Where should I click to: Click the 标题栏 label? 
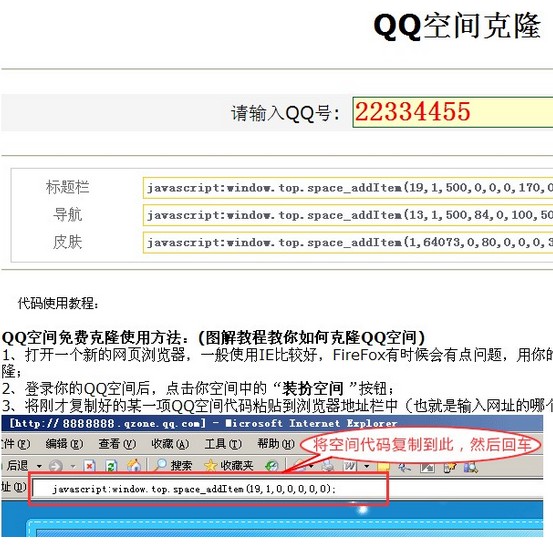67,187
